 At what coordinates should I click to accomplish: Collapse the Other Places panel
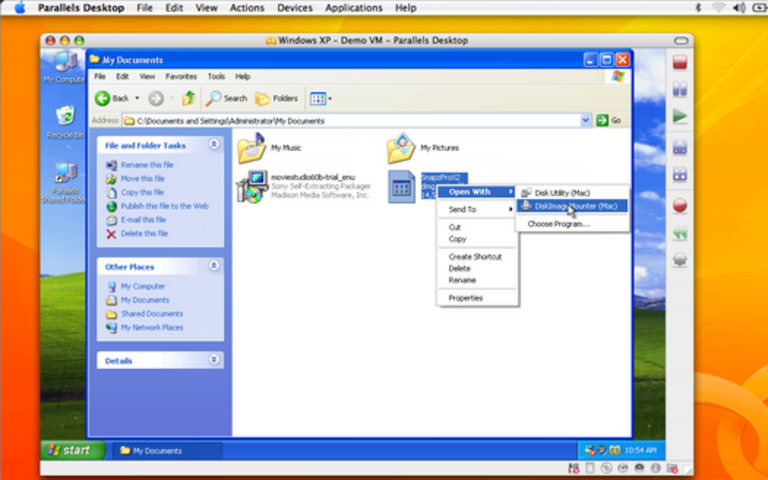pyautogui.click(x=214, y=265)
